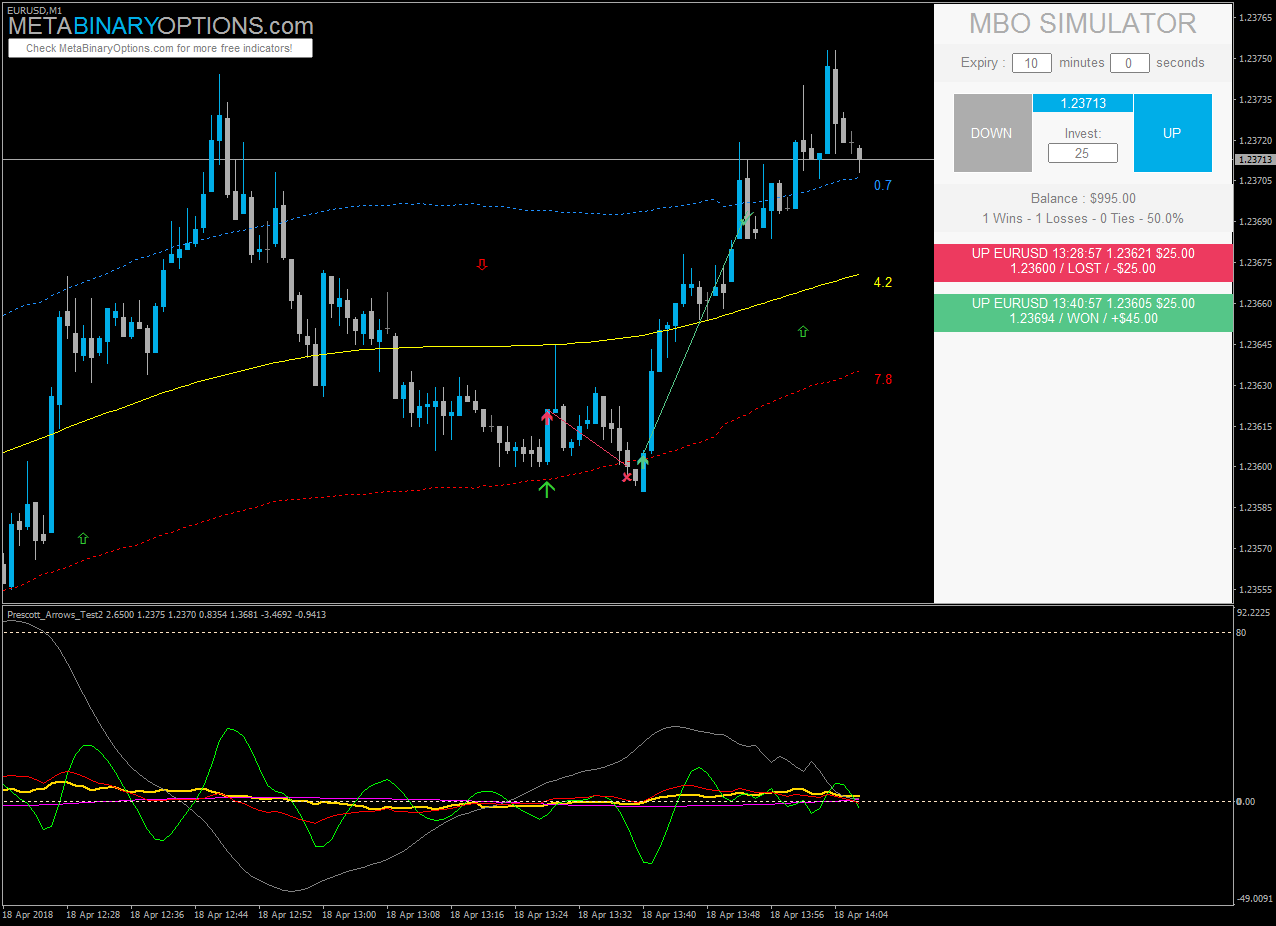The height and width of the screenshot is (926, 1276).
Task: Click the green hollow arrow near 13:56
Action: click(x=803, y=331)
